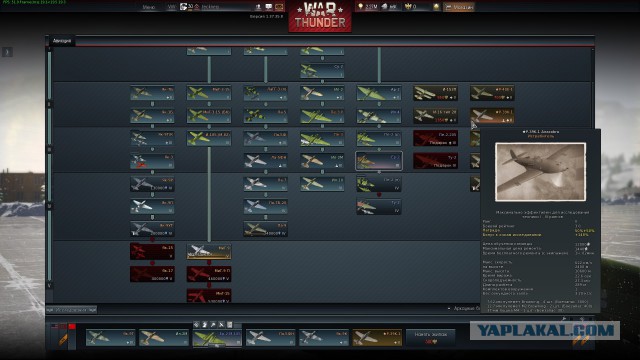Open the orange mail icon in top bar
The height and width of the screenshot is (360, 640).
(x=279, y=7)
